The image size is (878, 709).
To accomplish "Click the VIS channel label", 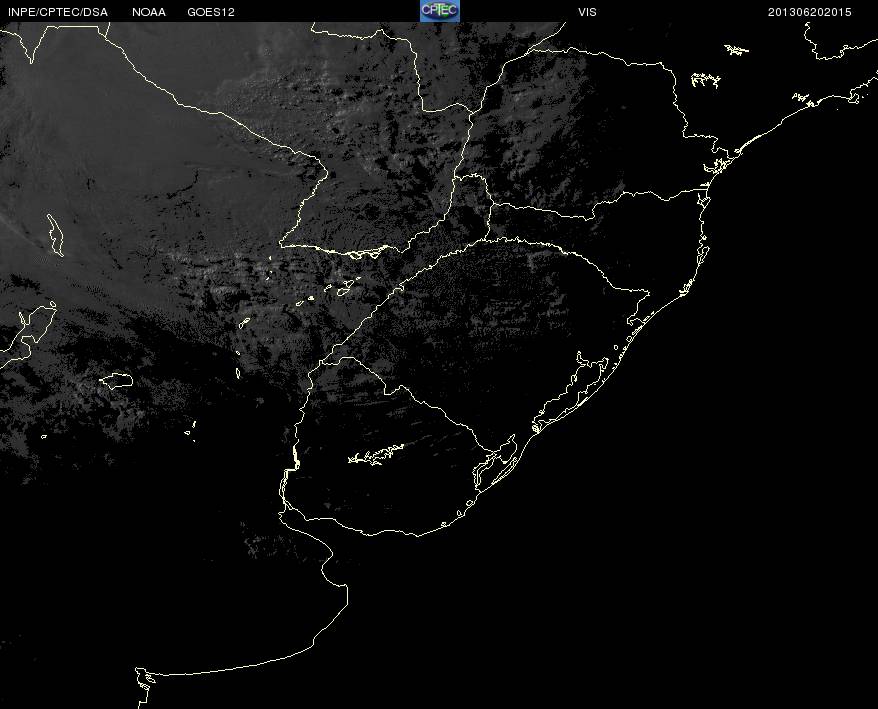I will pos(587,12).
